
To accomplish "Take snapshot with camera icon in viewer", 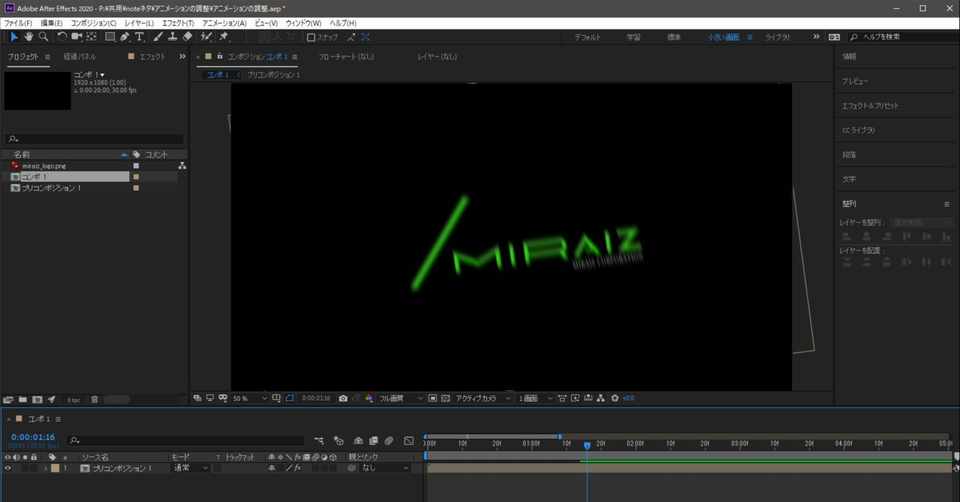I will point(343,398).
